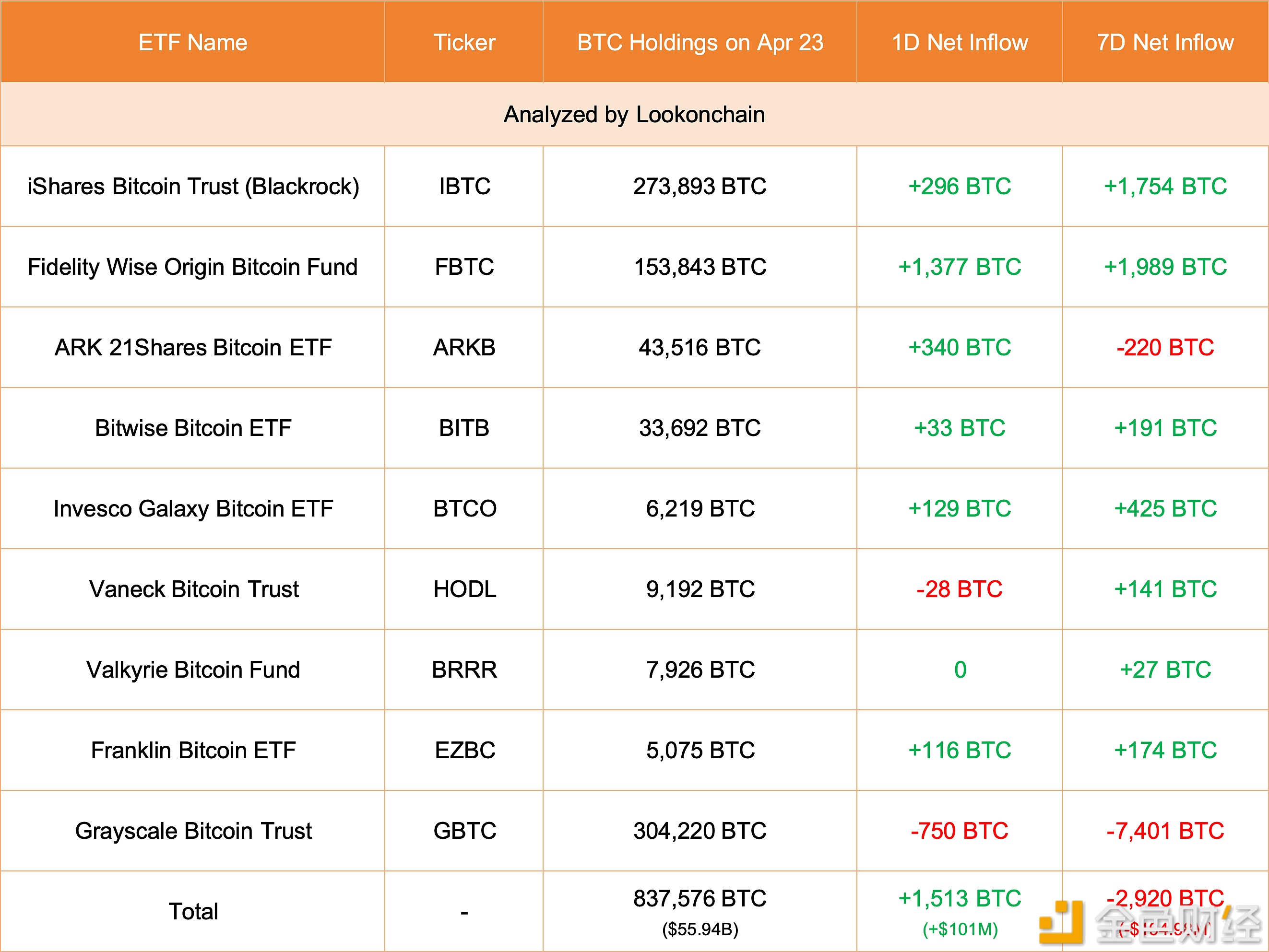
Task: Select the Valkyrie Bitcoin Fund name cell
Action: [x=193, y=670]
